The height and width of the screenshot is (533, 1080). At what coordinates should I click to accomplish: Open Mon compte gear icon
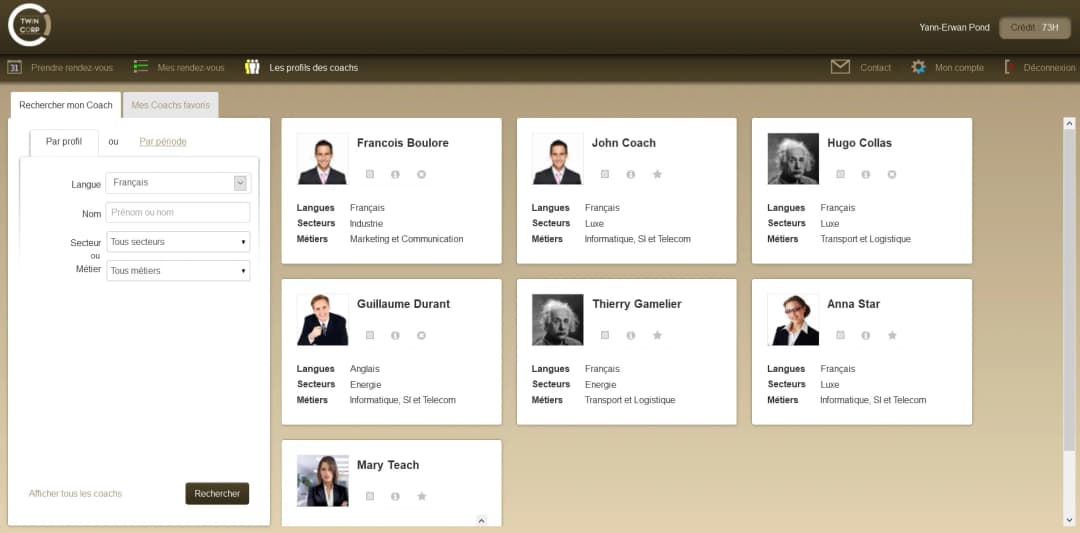pos(918,67)
